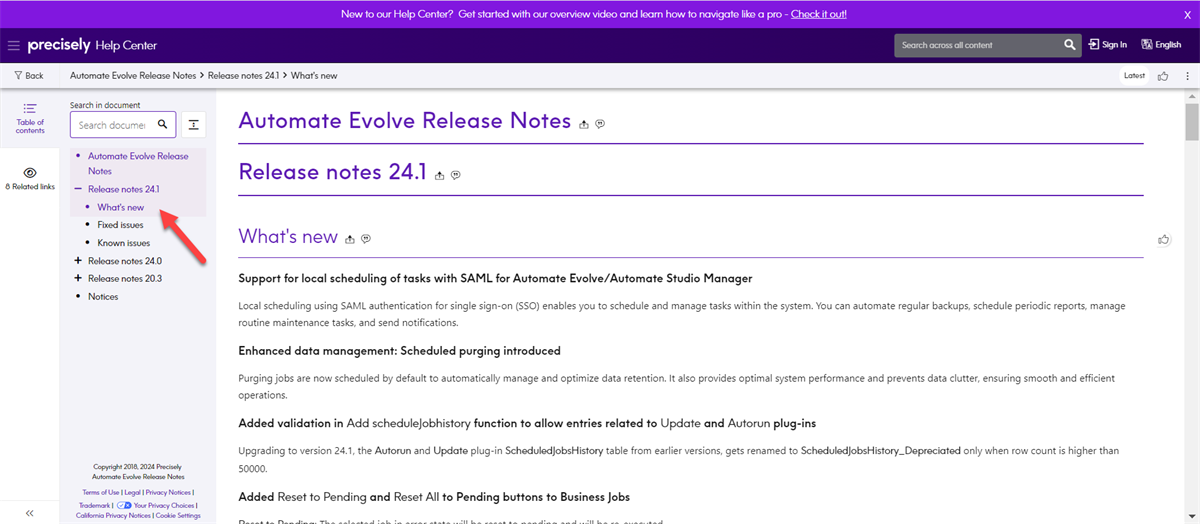The height and width of the screenshot is (524, 1200).
Task: Click the filter funnel icon beside Back
Action: 18,76
